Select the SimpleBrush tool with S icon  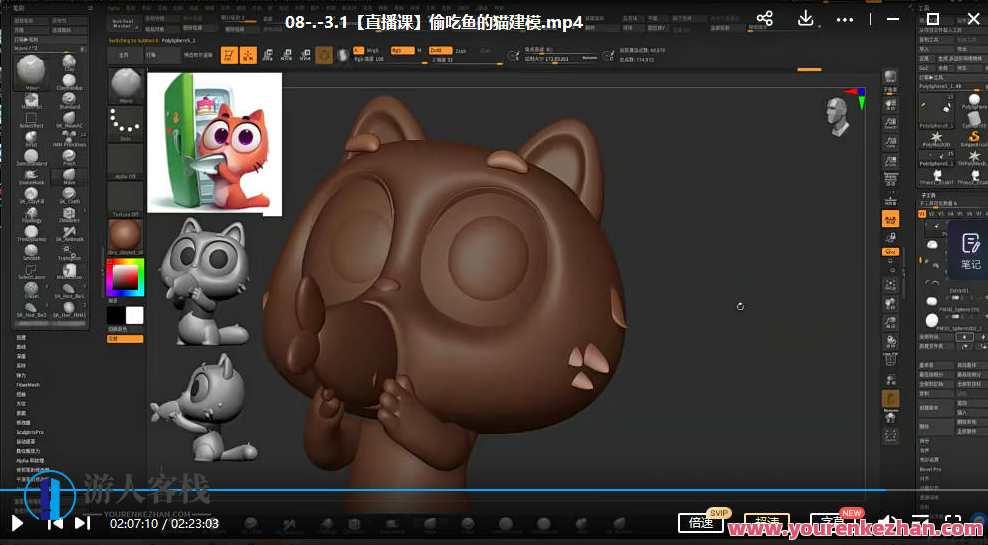tap(974, 139)
